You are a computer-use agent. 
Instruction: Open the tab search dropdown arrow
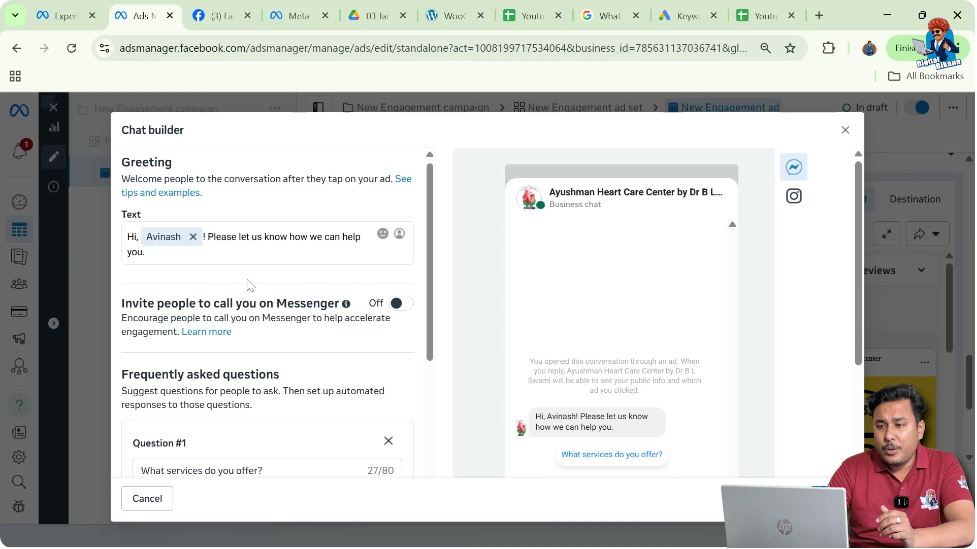[x=15, y=16]
